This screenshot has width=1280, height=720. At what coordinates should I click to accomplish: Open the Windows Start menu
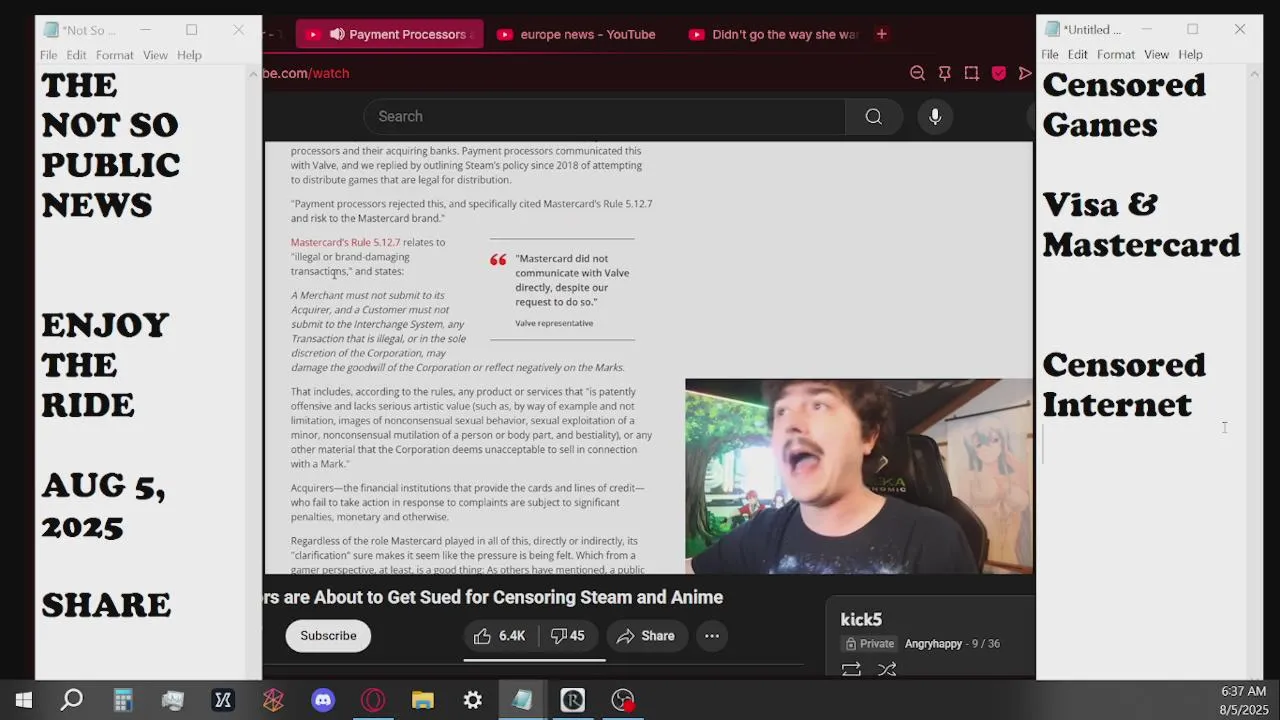click(x=23, y=700)
